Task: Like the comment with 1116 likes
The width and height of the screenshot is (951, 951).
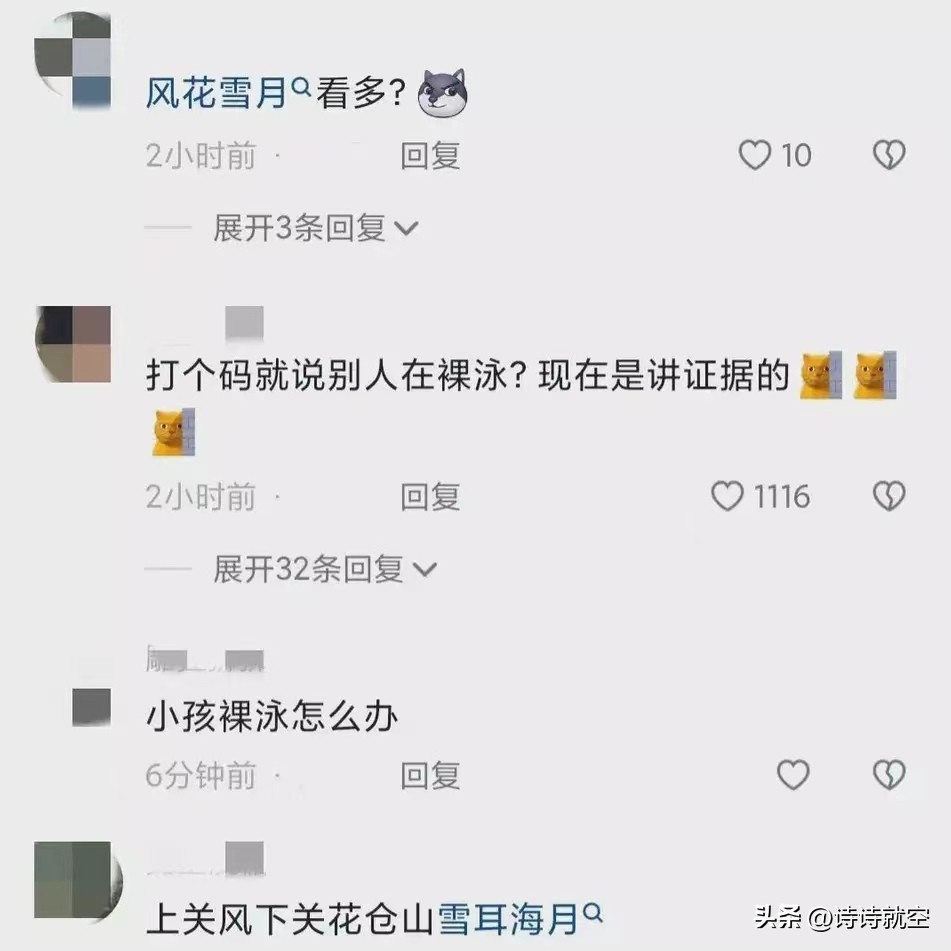Action: (727, 496)
